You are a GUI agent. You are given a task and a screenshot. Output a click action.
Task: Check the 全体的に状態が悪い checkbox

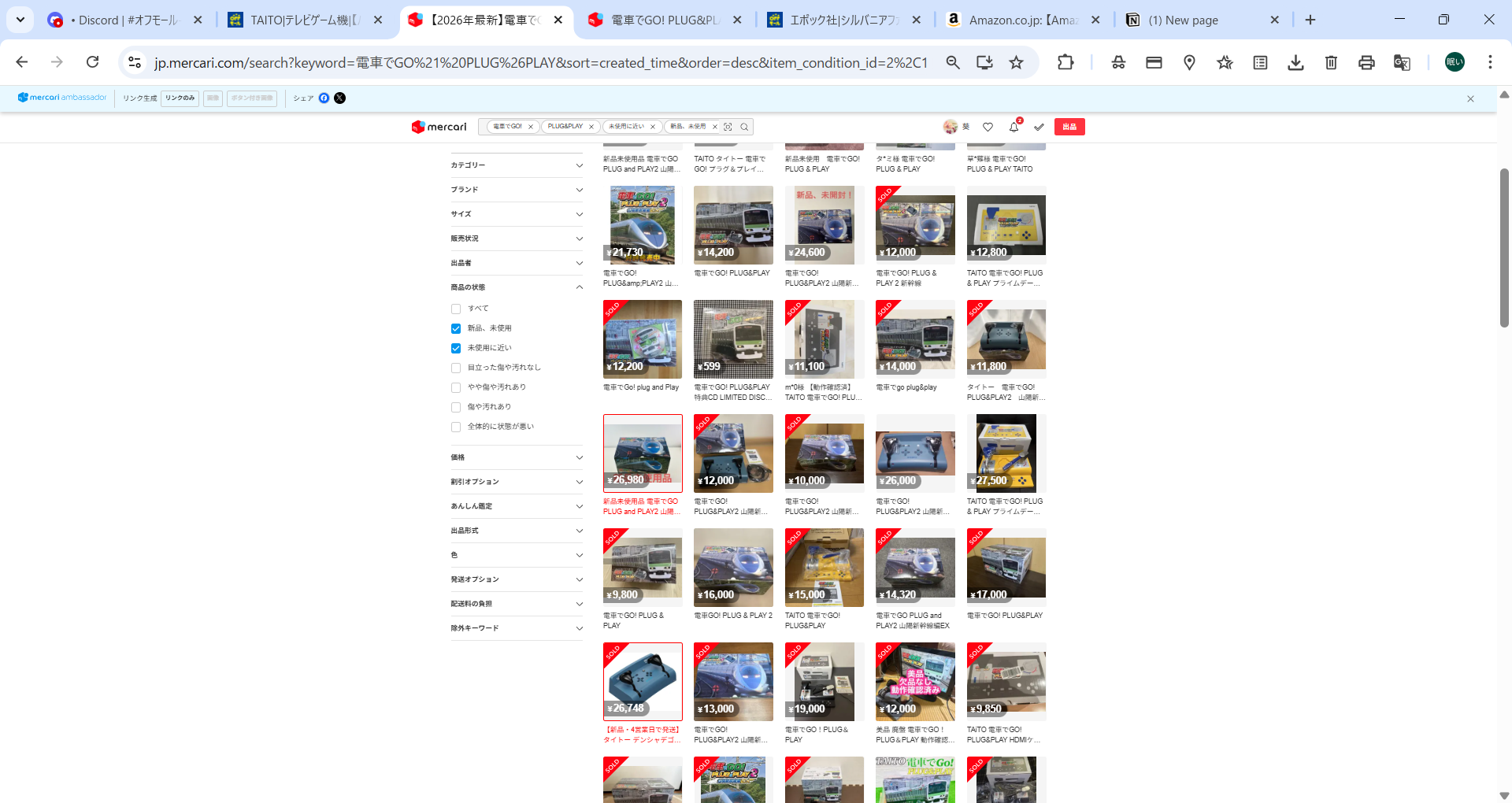click(456, 427)
